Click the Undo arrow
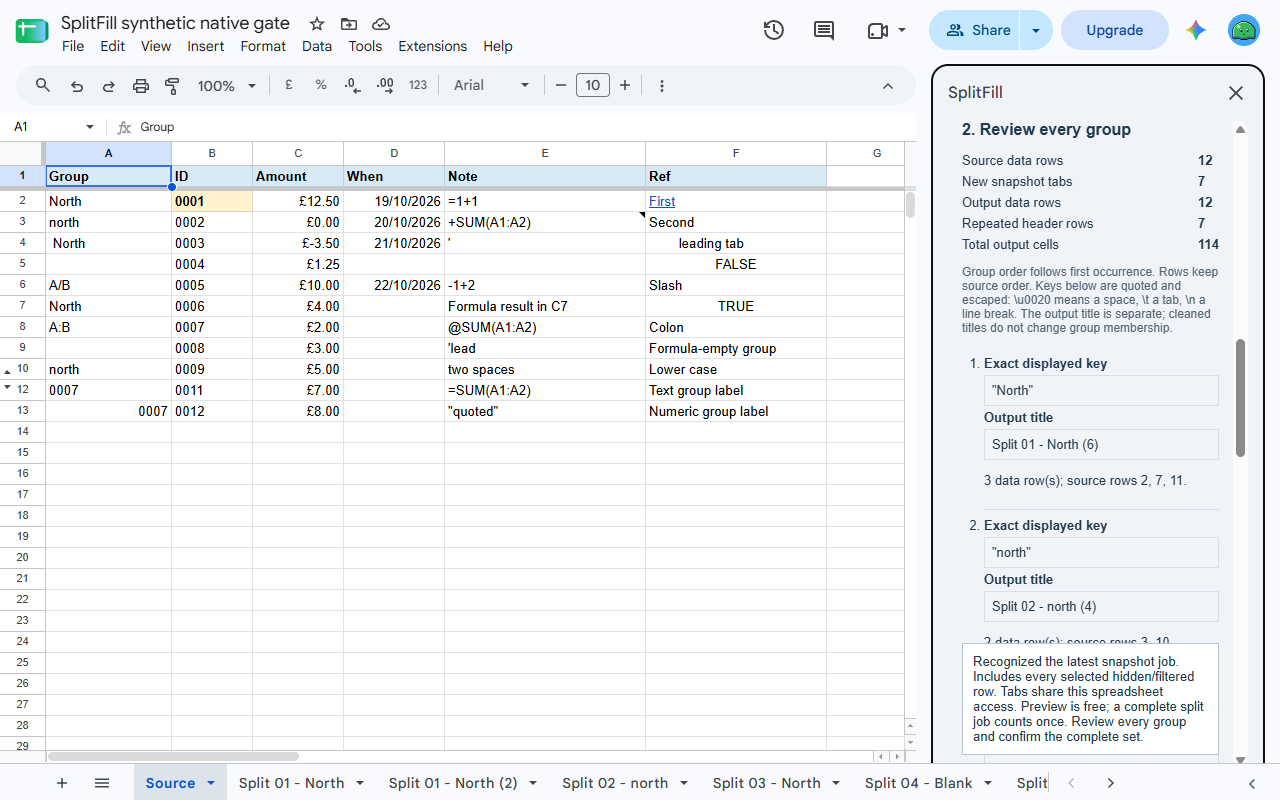Viewport: 1280px width, 800px height. tap(77, 86)
